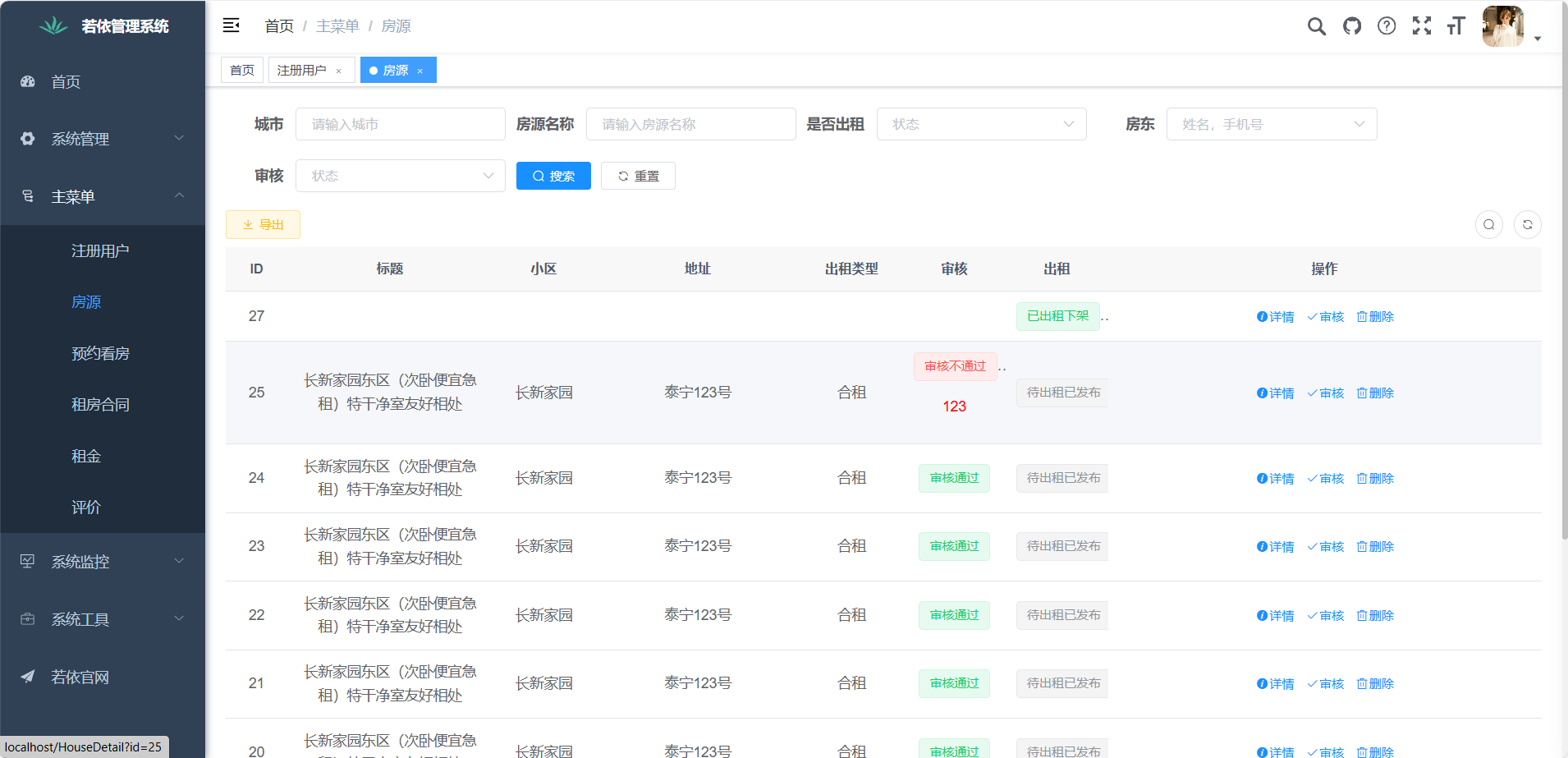The height and width of the screenshot is (758, 1568).
Task: Open the 房东 name/phone dropdown
Action: coord(1272,124)
